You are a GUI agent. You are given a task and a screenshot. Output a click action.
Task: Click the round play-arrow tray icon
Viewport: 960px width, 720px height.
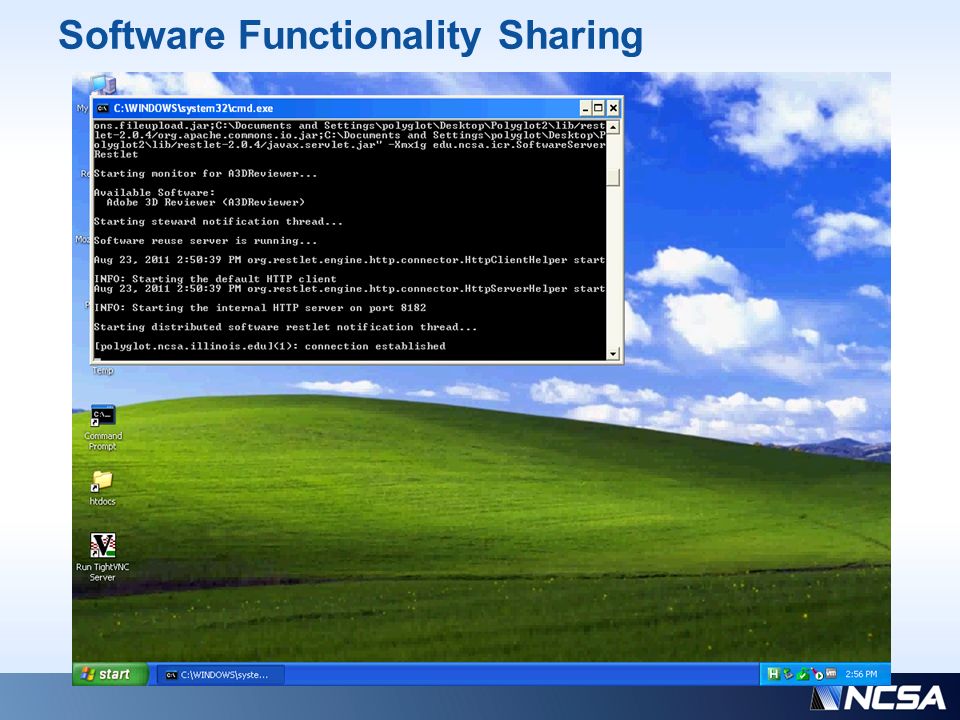click(x=817, y=674)
